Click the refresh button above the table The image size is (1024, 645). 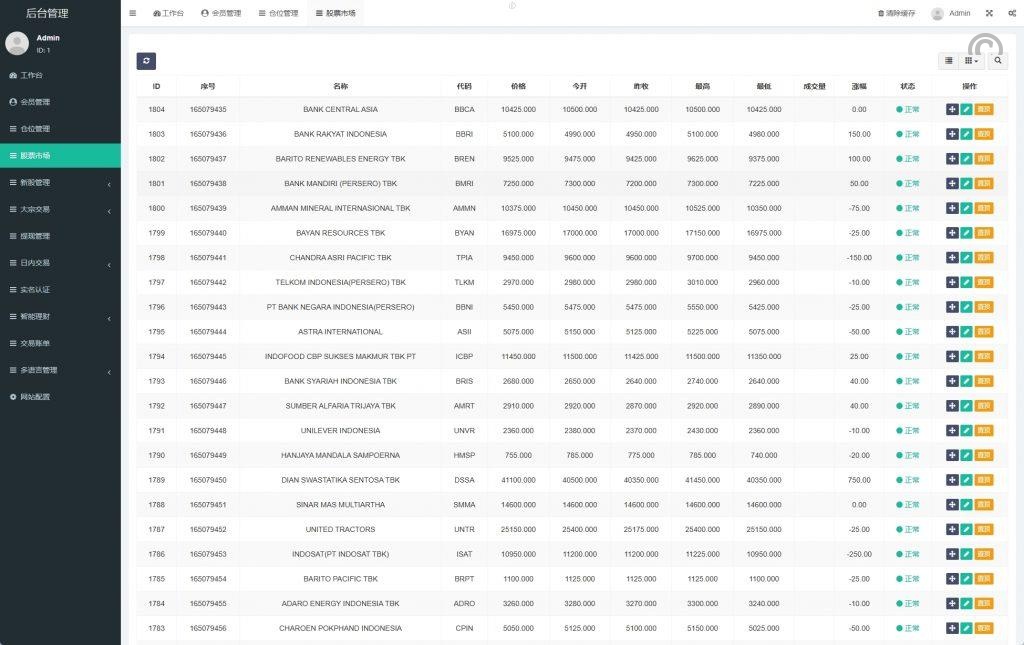click(146, 61)
